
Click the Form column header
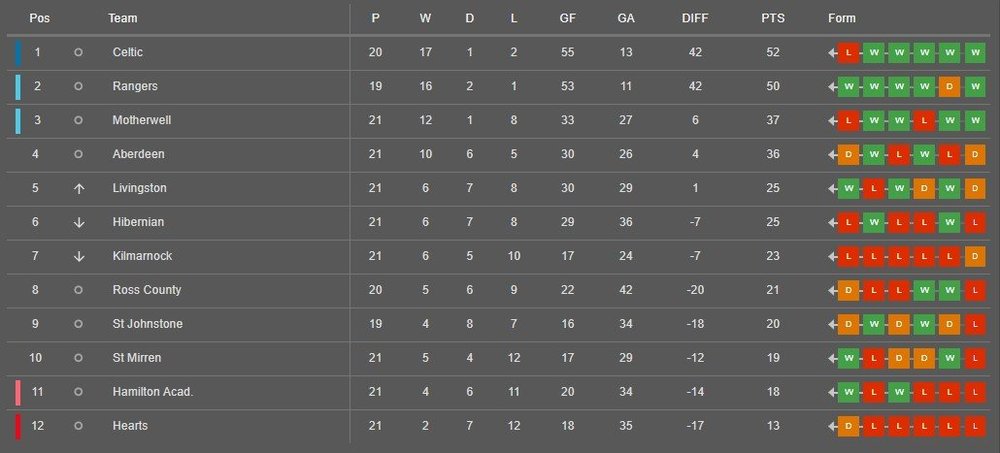coord(842,19)
